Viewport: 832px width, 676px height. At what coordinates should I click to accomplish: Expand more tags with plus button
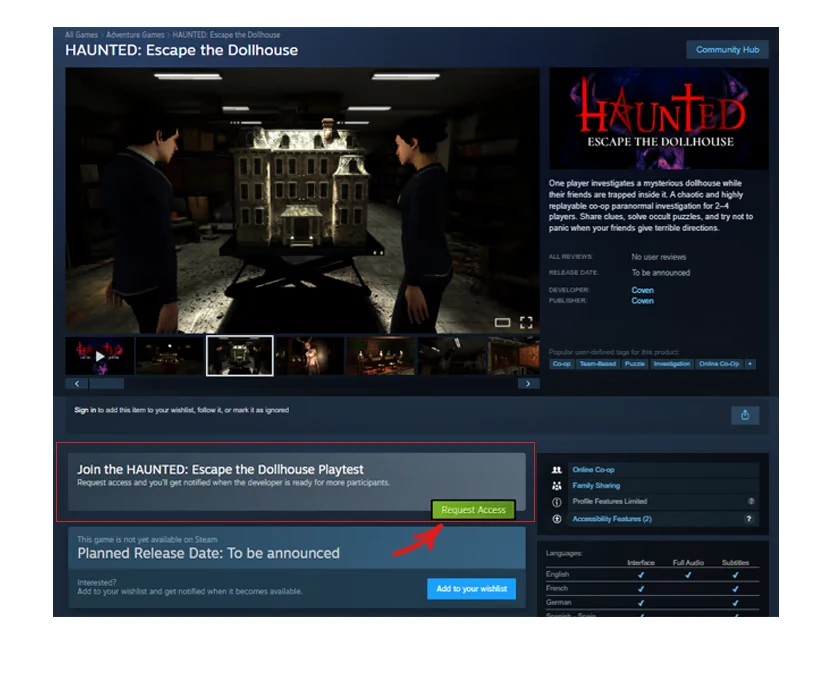point(750,364)
